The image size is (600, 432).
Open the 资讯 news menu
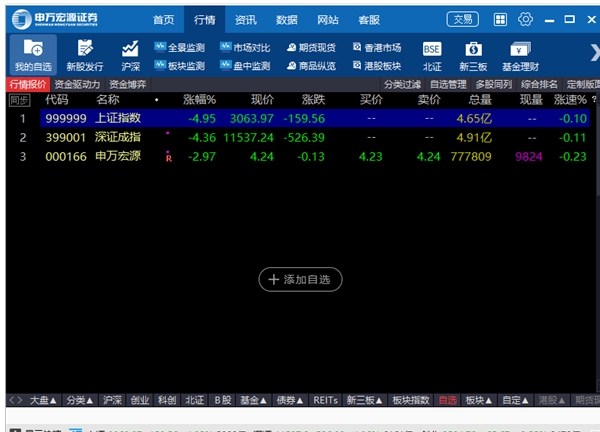click(x=246, y=20)
